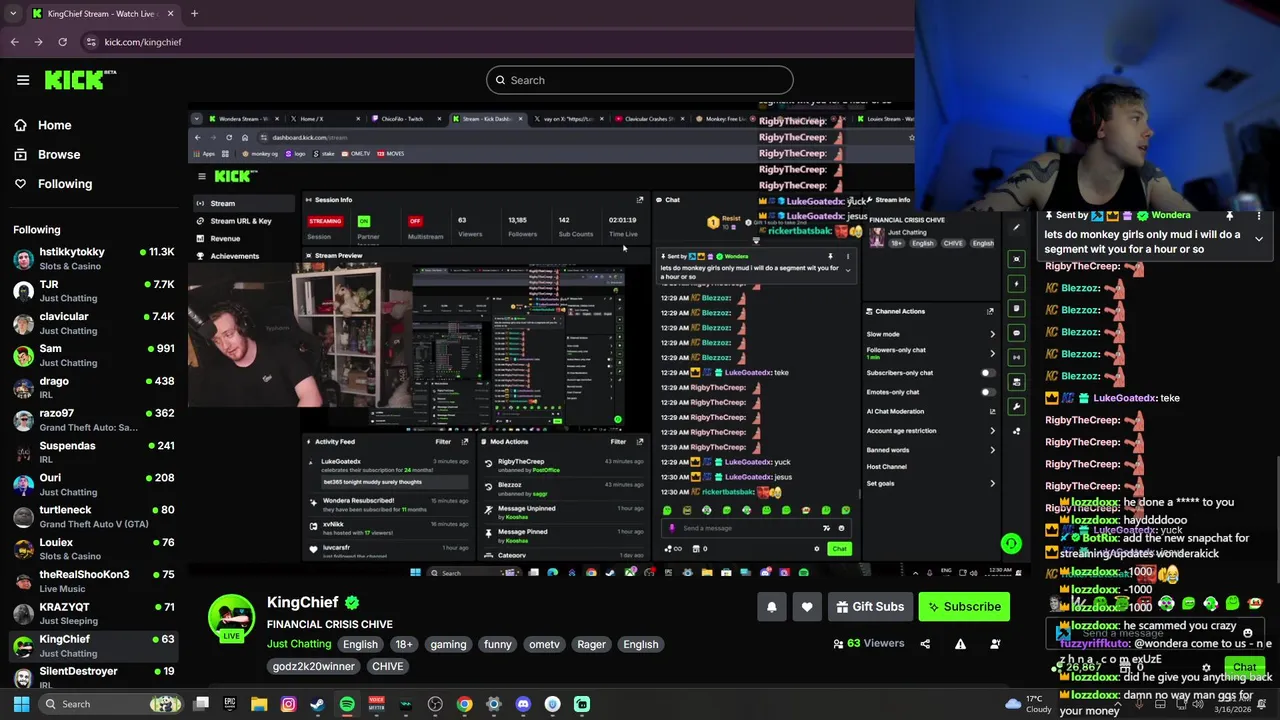Screen dimensions: 1280x720
Task: Click the green round button in streamed dashboard
Action: pos(1011,544)
